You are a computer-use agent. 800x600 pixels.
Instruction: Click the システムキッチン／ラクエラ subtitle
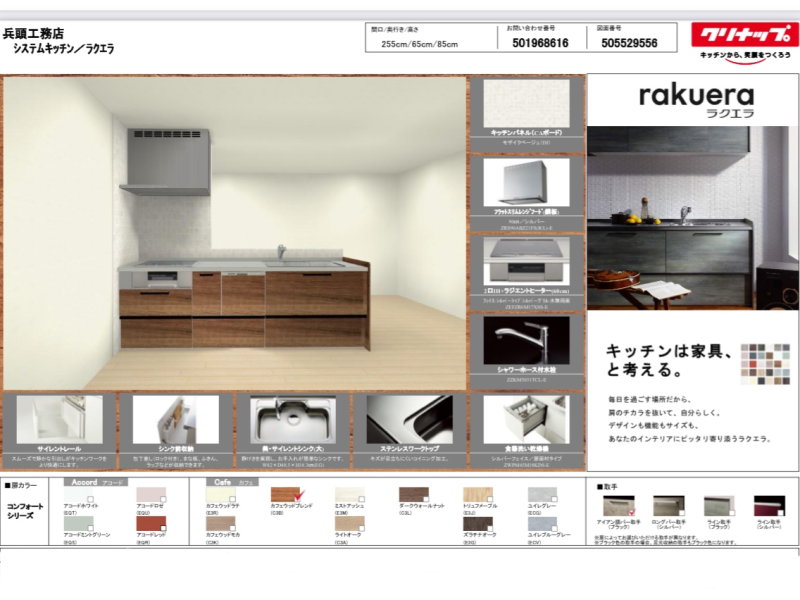(x=63, y=49)
